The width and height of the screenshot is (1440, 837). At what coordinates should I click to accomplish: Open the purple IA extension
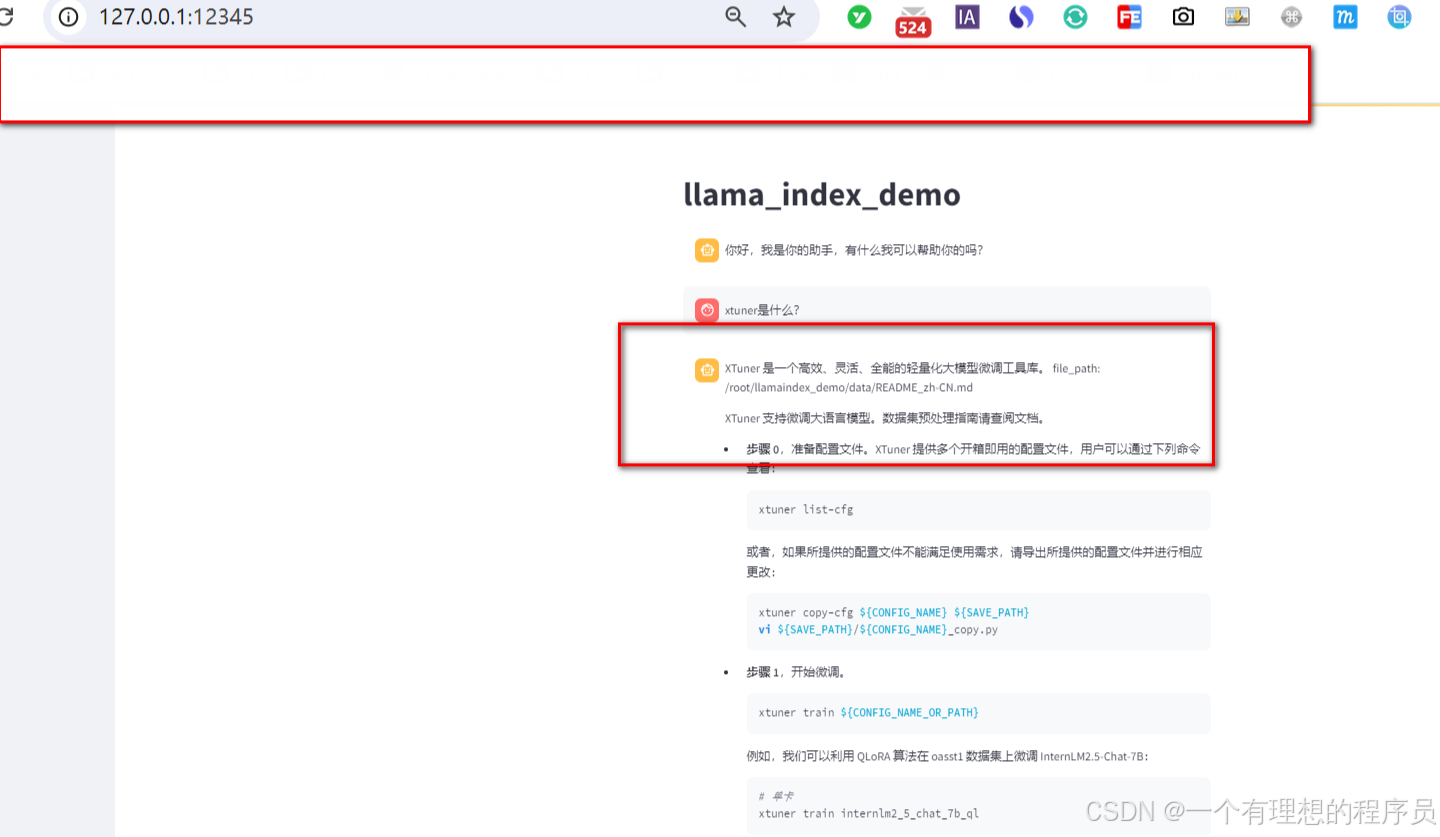pyautogui.click(x=967, y=17)
